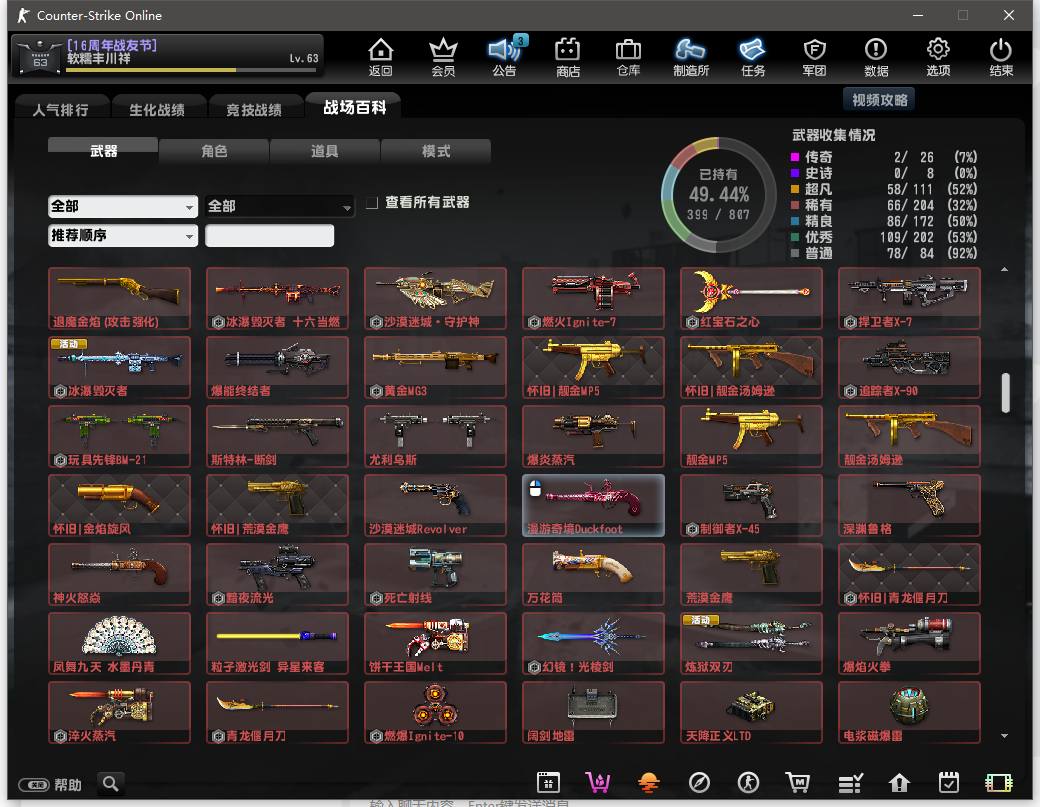Open the 制造所 crafting icon

point(690,57)
